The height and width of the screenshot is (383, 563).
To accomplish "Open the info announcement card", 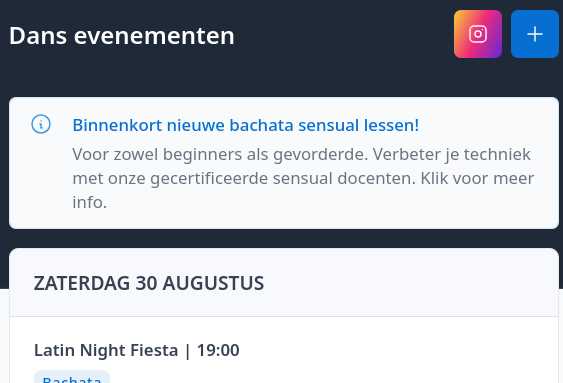I will [x=284, y=163].
